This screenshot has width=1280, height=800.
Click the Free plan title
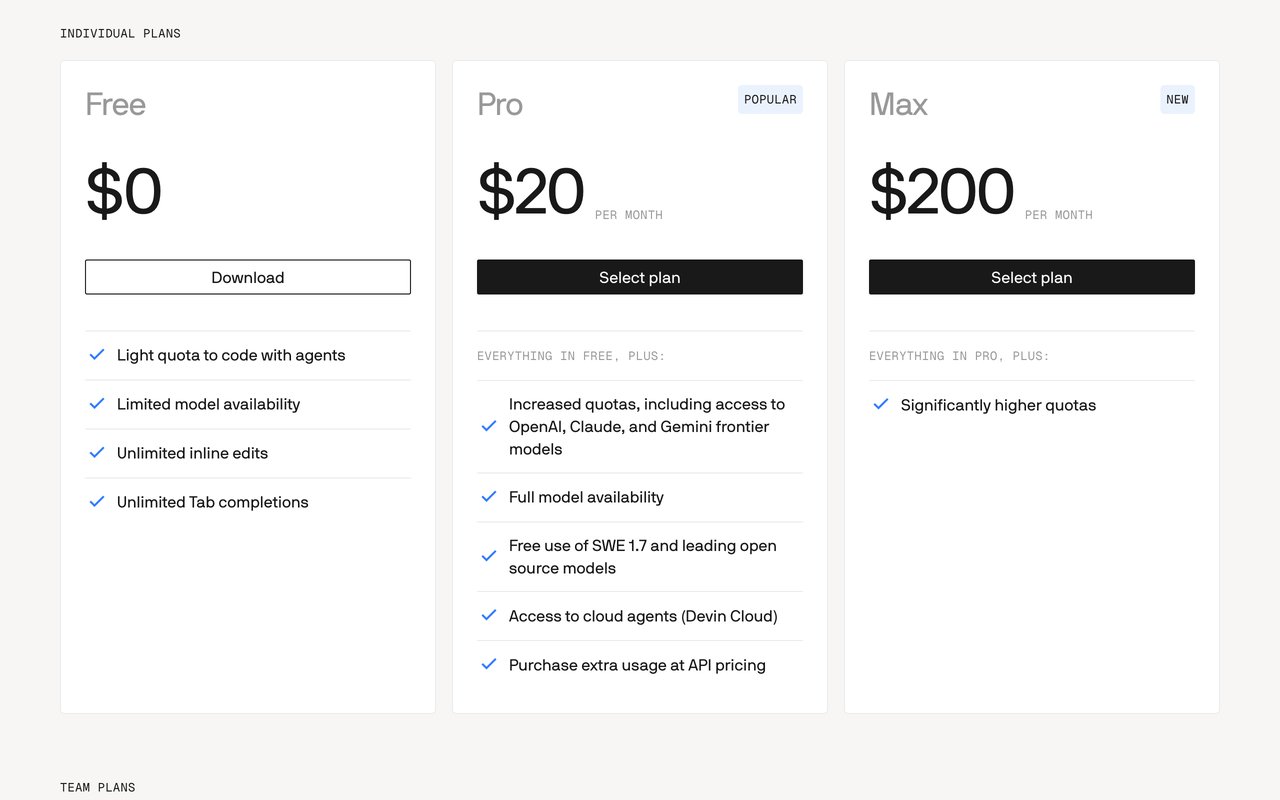pyautogui.click(x=115, y=104)
